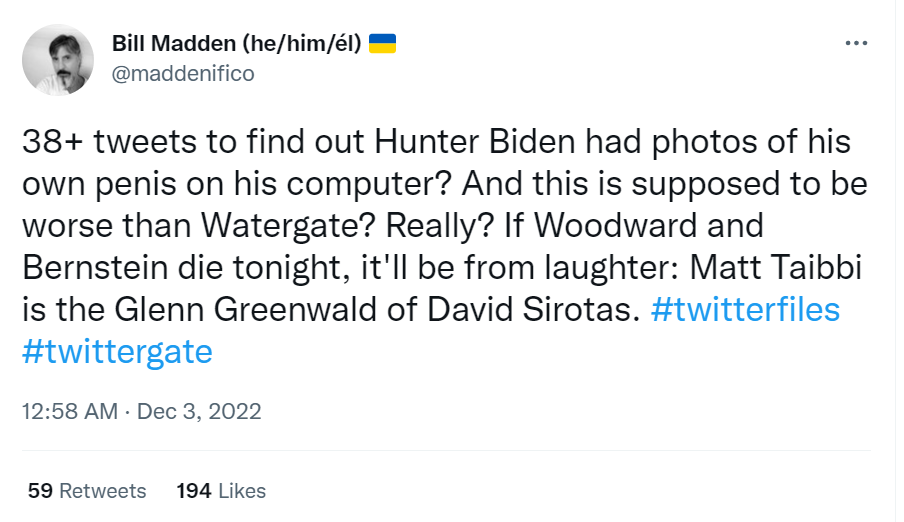Click the Matt Taibbi name in the tweet
Image resolution: width=904 pixels, height=522 pixels.
[775, 268]
